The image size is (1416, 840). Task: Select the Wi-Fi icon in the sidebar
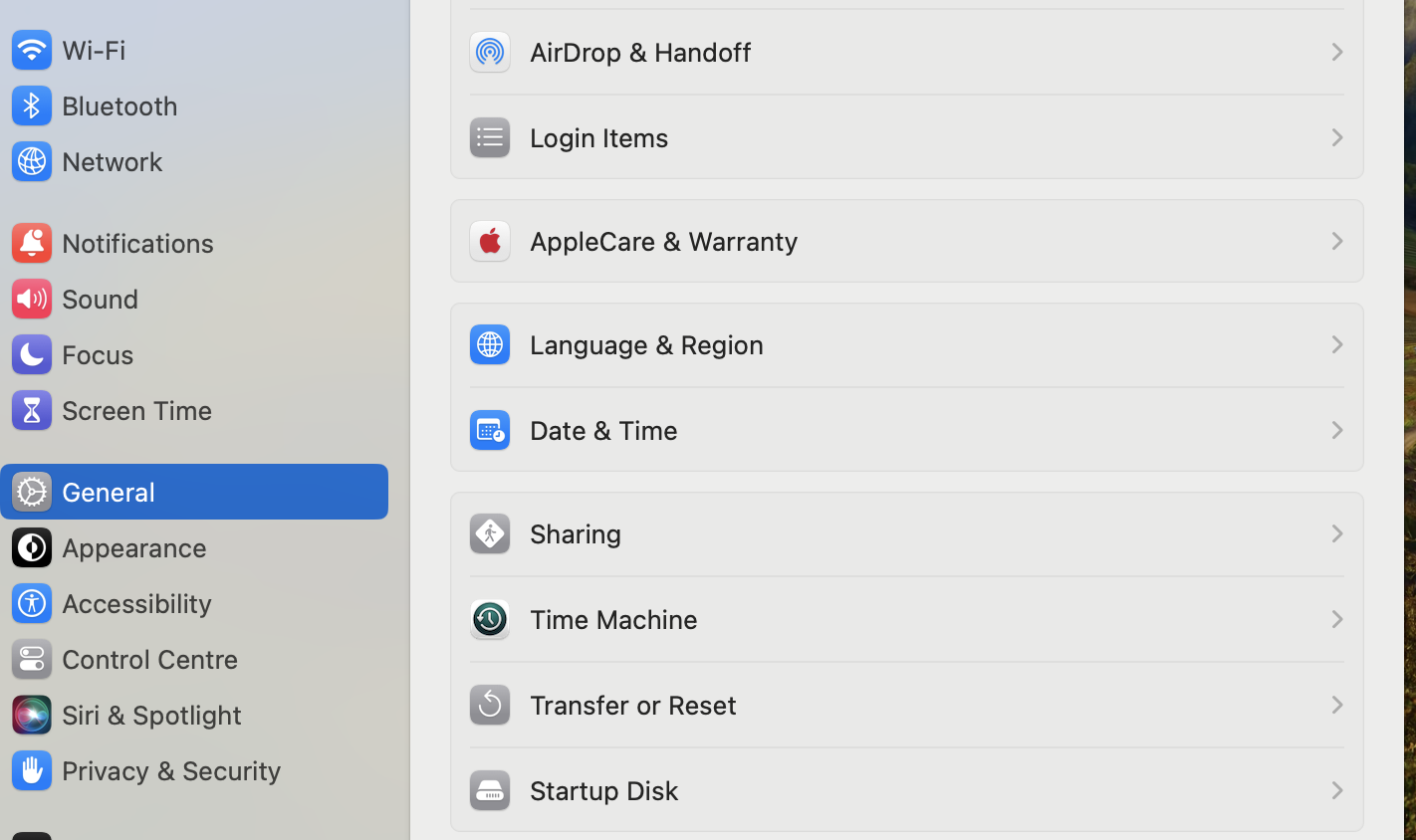pos(32,50)
